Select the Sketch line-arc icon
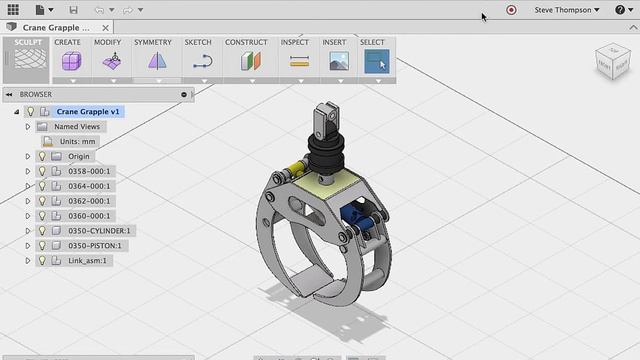 (203, 61)
